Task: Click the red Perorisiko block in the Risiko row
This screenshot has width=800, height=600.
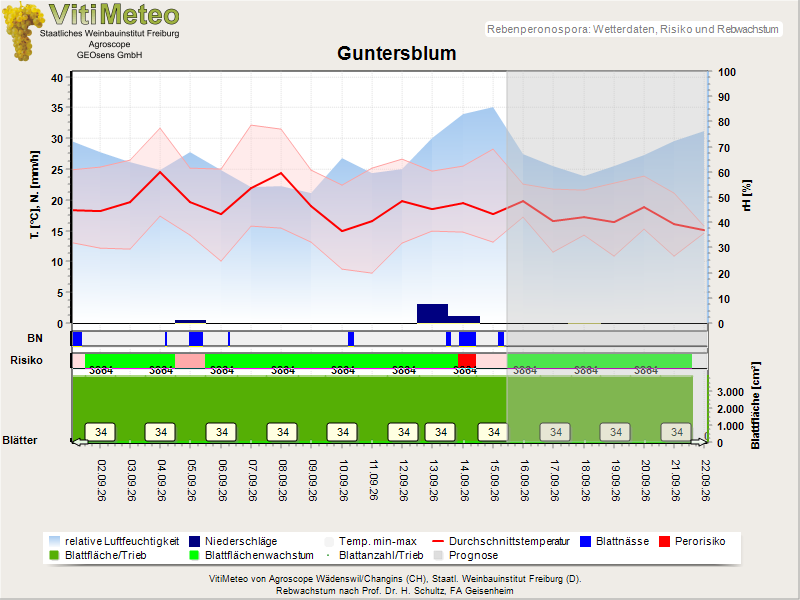Action: coord(467,360)
